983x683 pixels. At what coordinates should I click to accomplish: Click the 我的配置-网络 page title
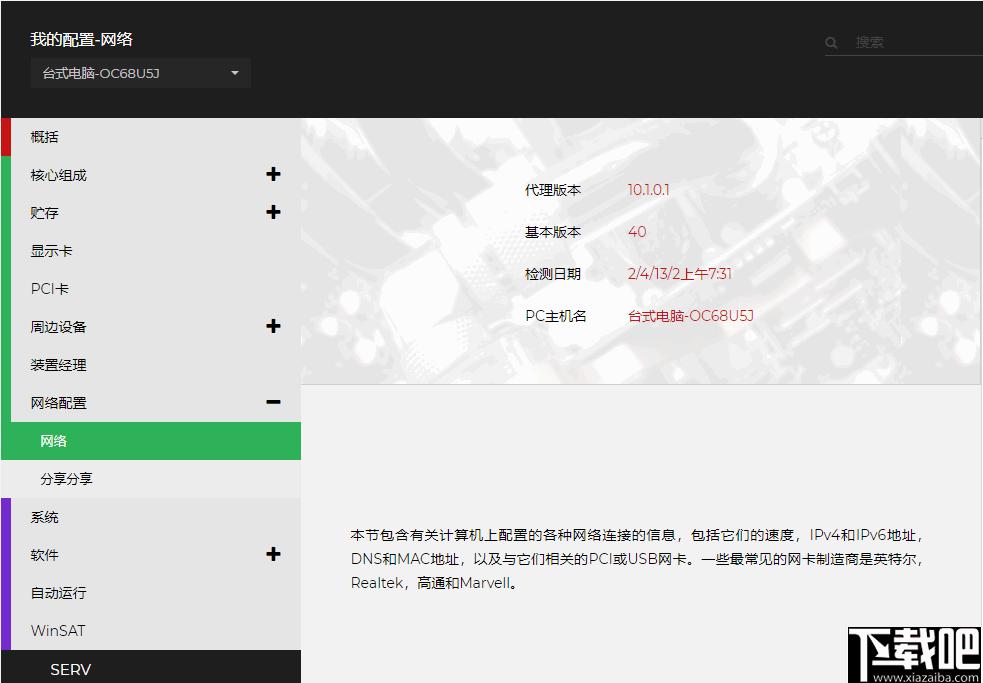[81, 39]
